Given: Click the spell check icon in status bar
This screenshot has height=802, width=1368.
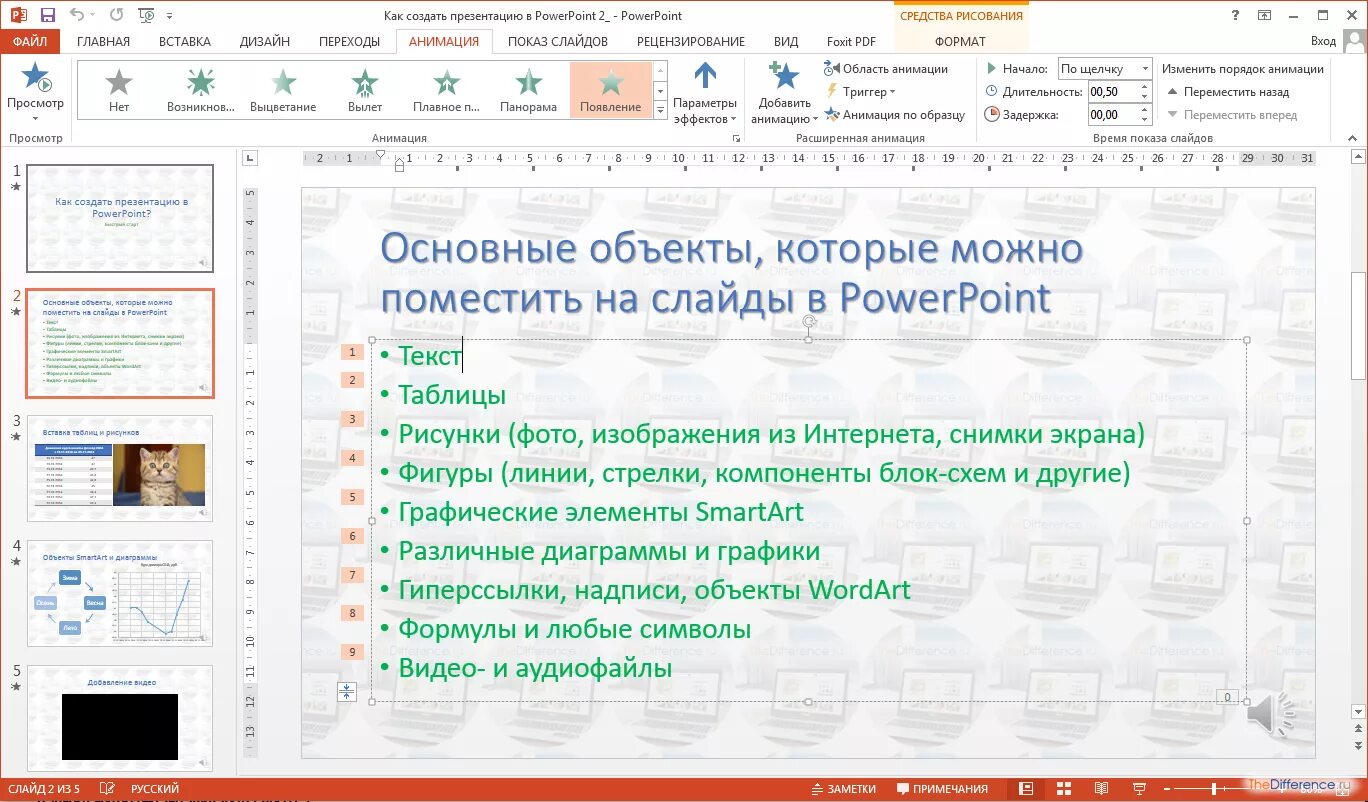Looking at the screenshot, I should point(107,789).
